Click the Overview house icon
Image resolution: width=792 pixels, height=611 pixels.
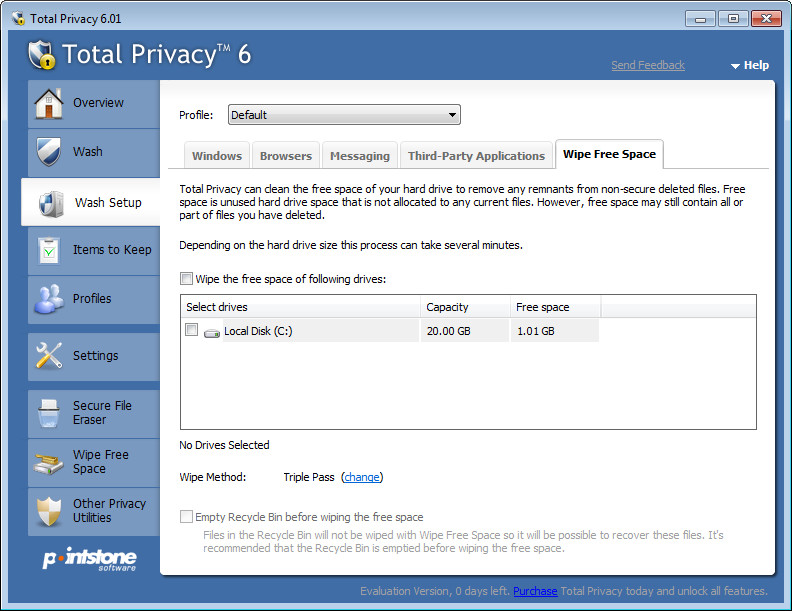[48, 104]
